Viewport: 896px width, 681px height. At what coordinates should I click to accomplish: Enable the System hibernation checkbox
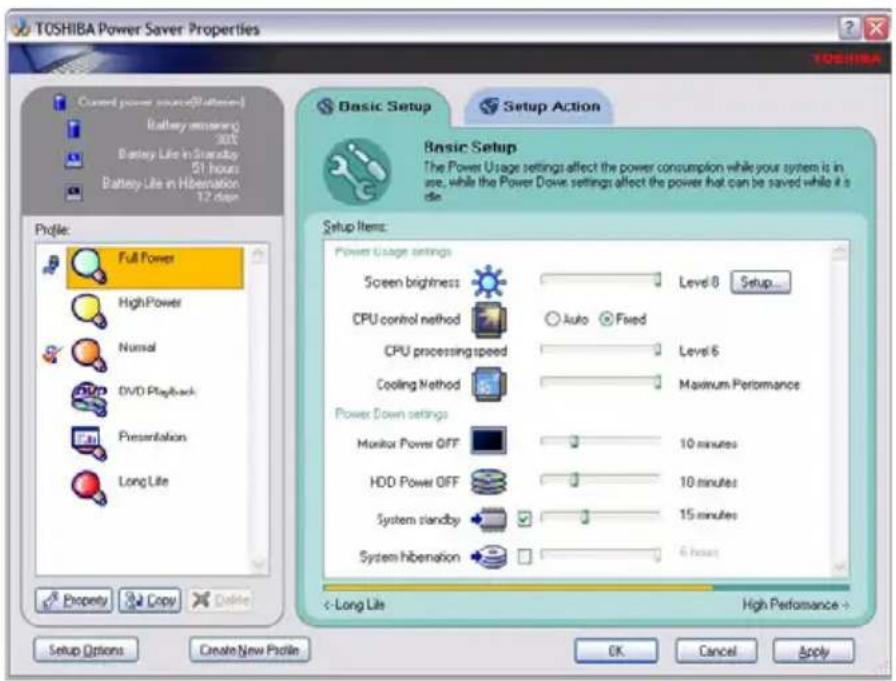point(524,556)
